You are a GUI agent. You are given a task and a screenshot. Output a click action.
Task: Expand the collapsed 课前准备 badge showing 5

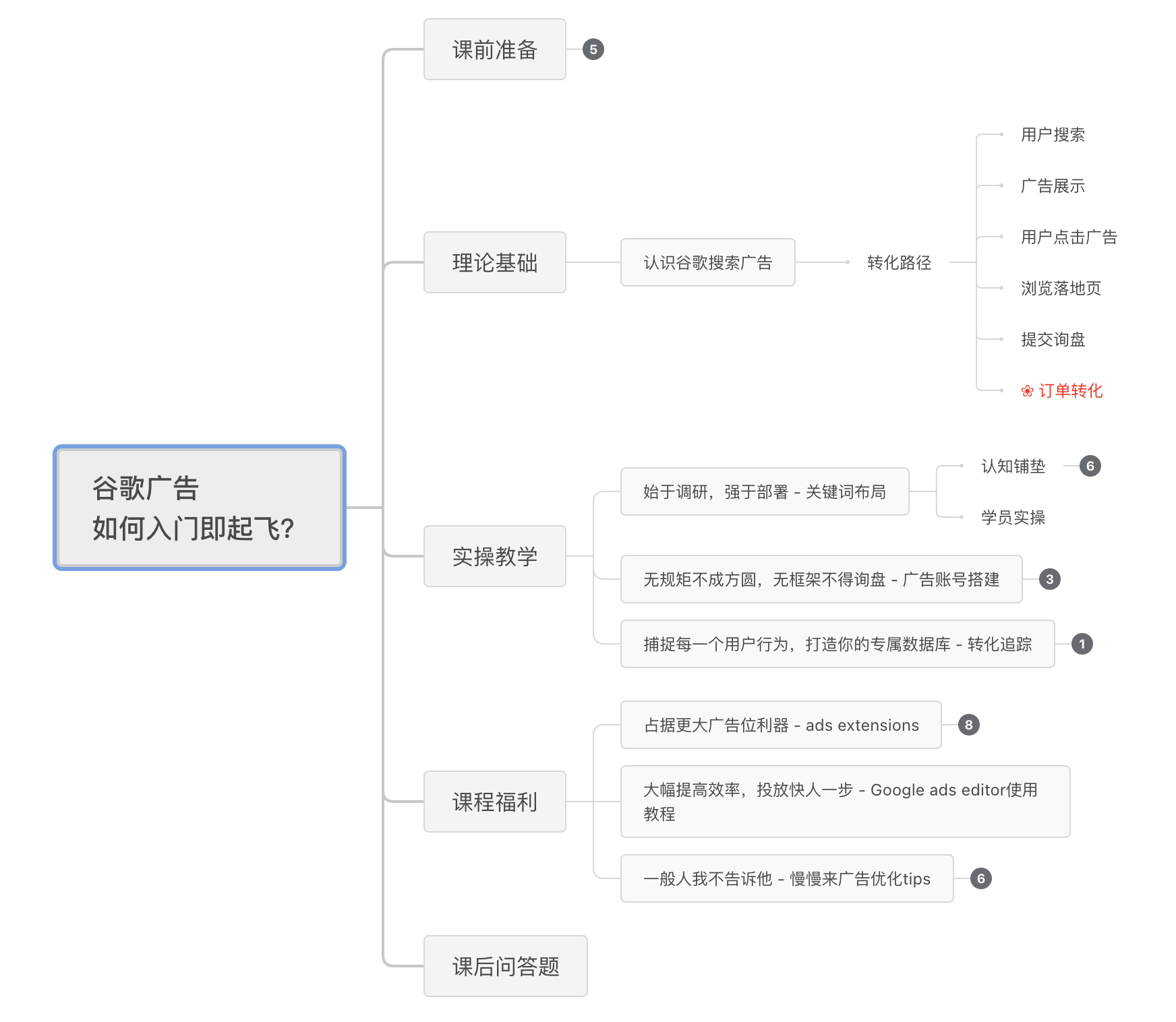pos(593,49)
